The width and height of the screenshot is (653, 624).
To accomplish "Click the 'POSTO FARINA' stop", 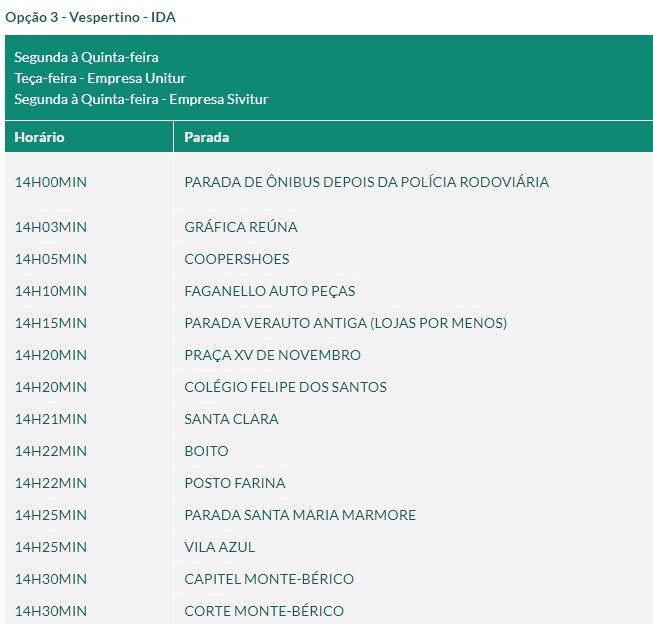I will tap(235, 483).
